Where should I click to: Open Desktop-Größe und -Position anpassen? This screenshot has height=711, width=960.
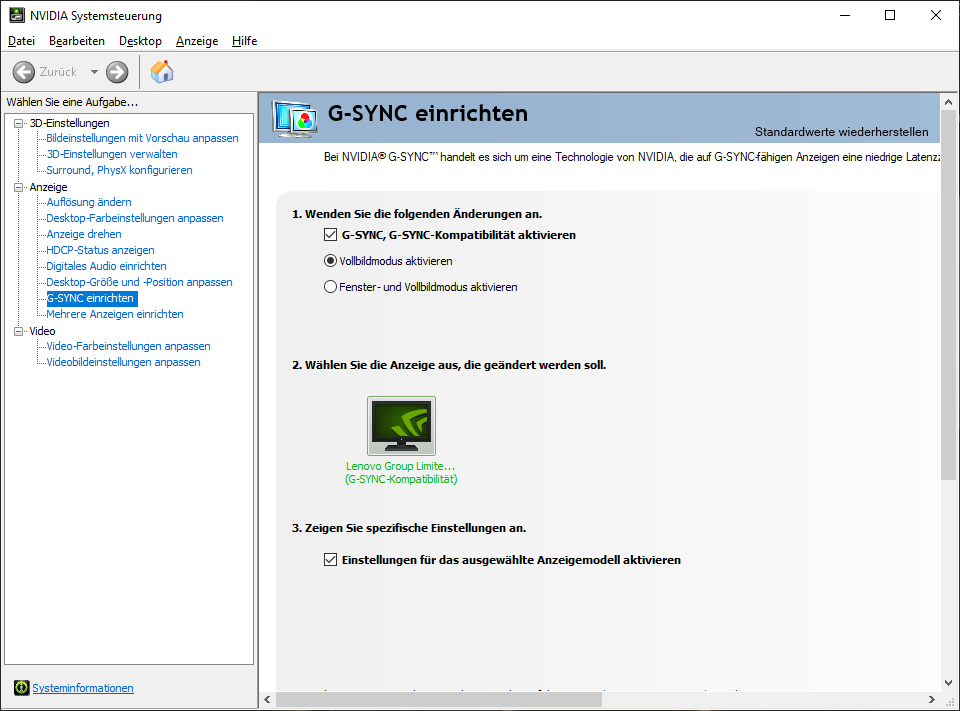(140, 282)
